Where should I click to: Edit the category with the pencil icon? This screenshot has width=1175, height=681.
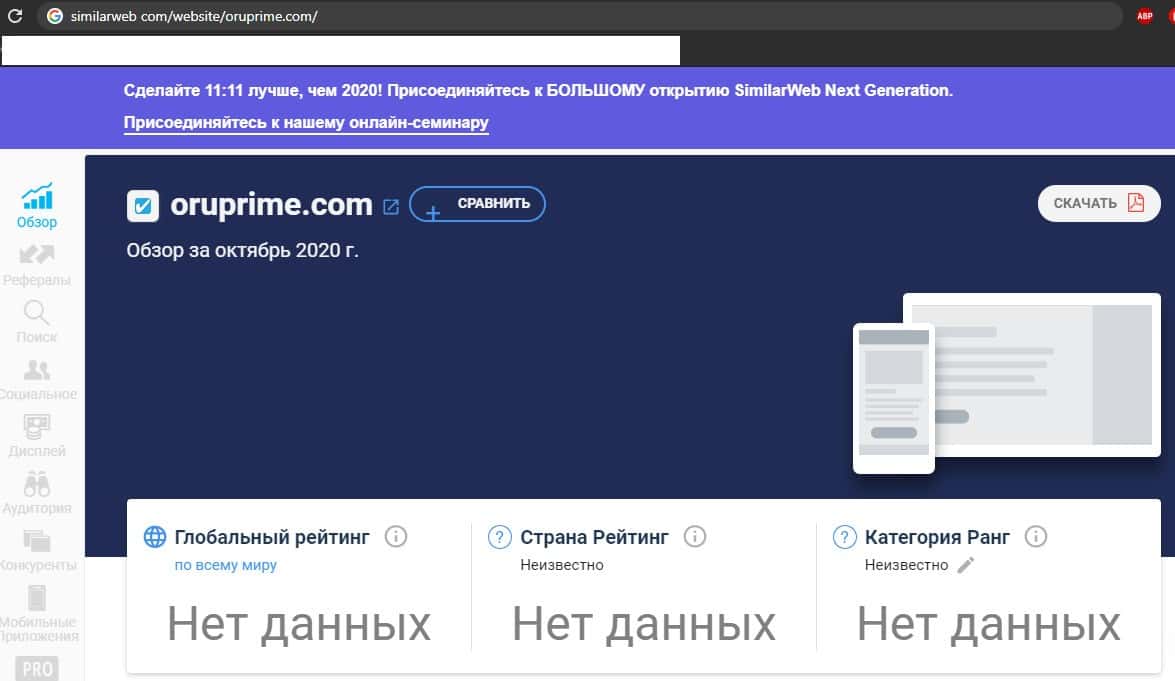tap(966, 565)
